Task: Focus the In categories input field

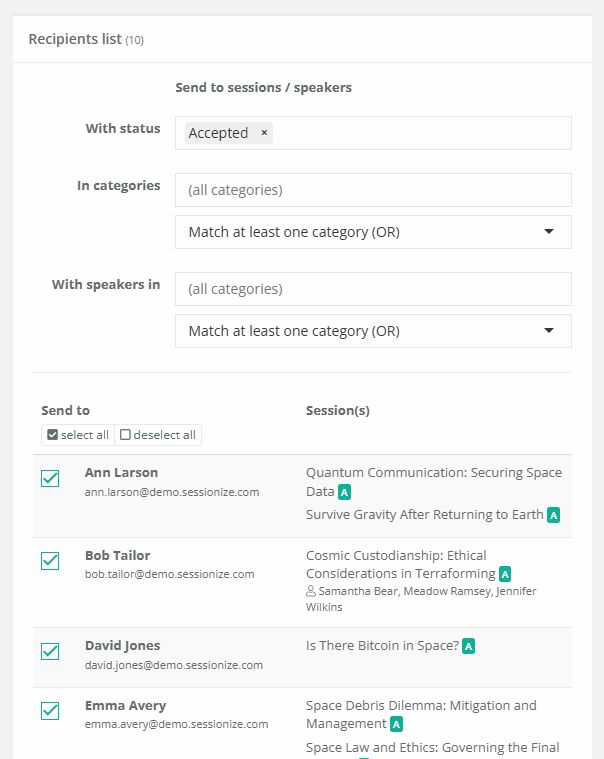Action: pyautogui.click(x=373, y=190)
